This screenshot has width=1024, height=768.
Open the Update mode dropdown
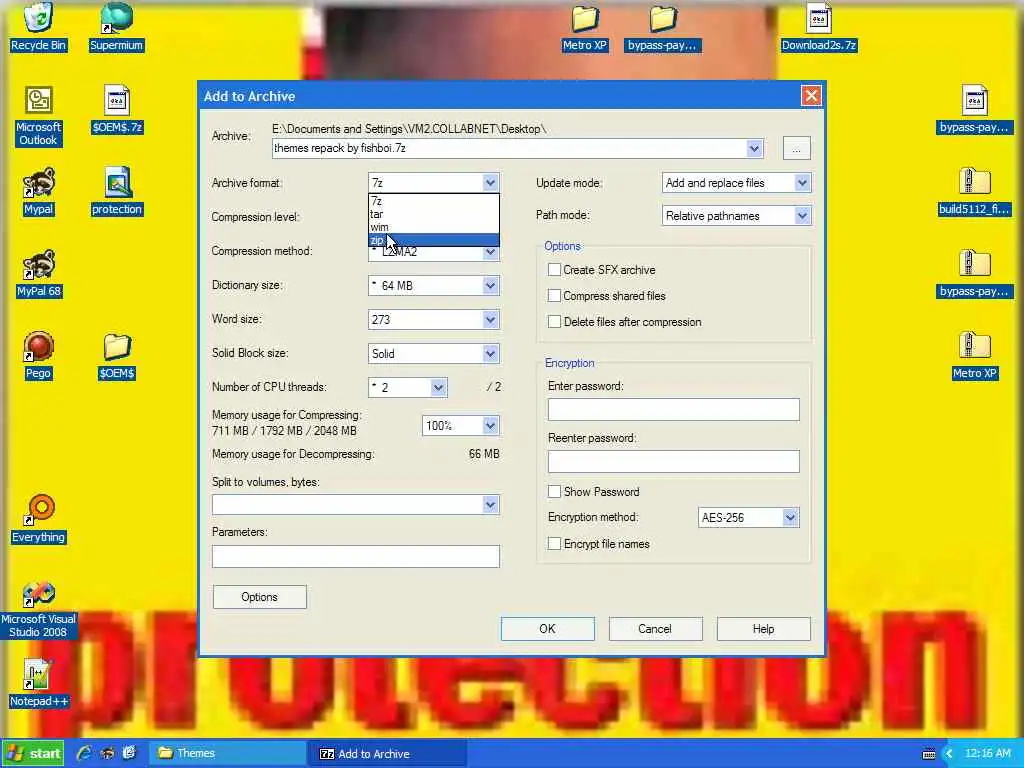803,183
